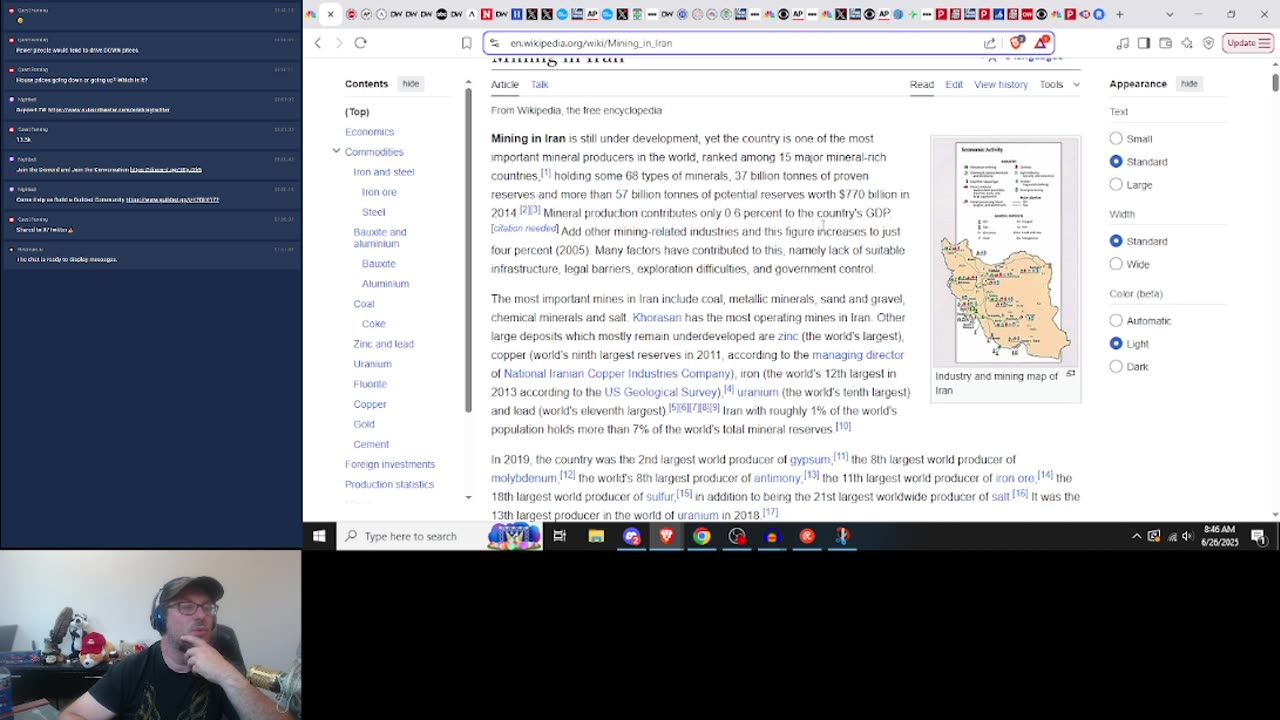Open Google Chrome from taskbar
1280x720 pixels.
point(702,536)
